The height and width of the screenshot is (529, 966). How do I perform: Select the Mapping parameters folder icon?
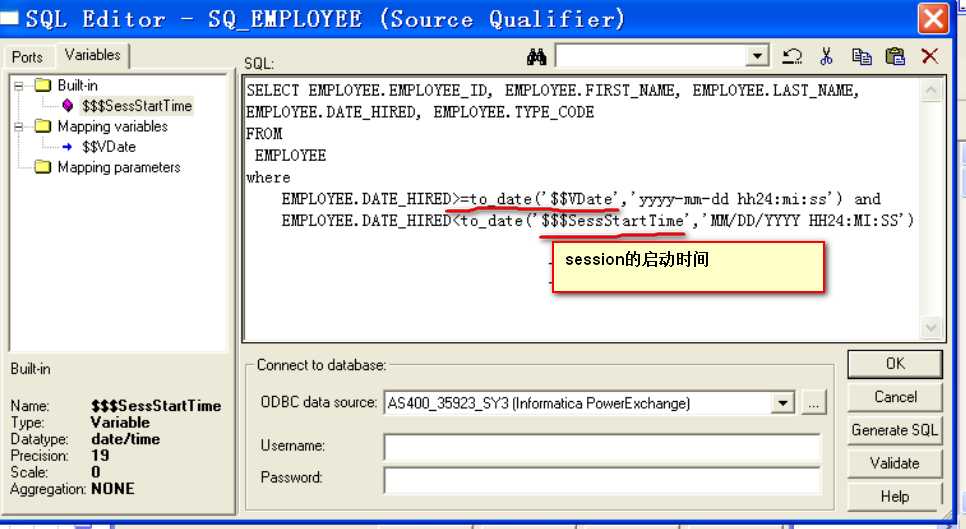pos(43,167)
